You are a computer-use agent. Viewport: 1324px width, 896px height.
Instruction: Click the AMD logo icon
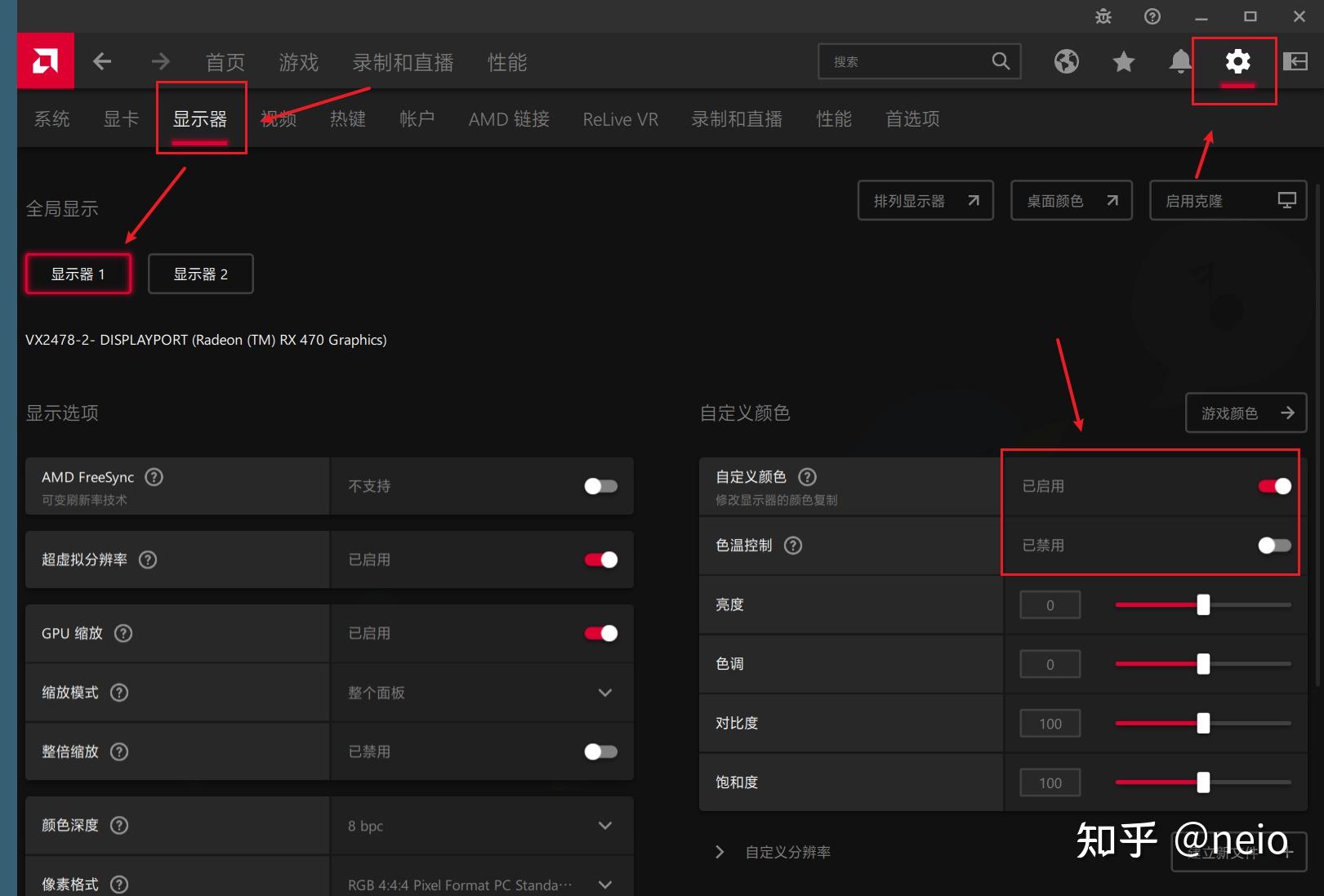[46, 61]
